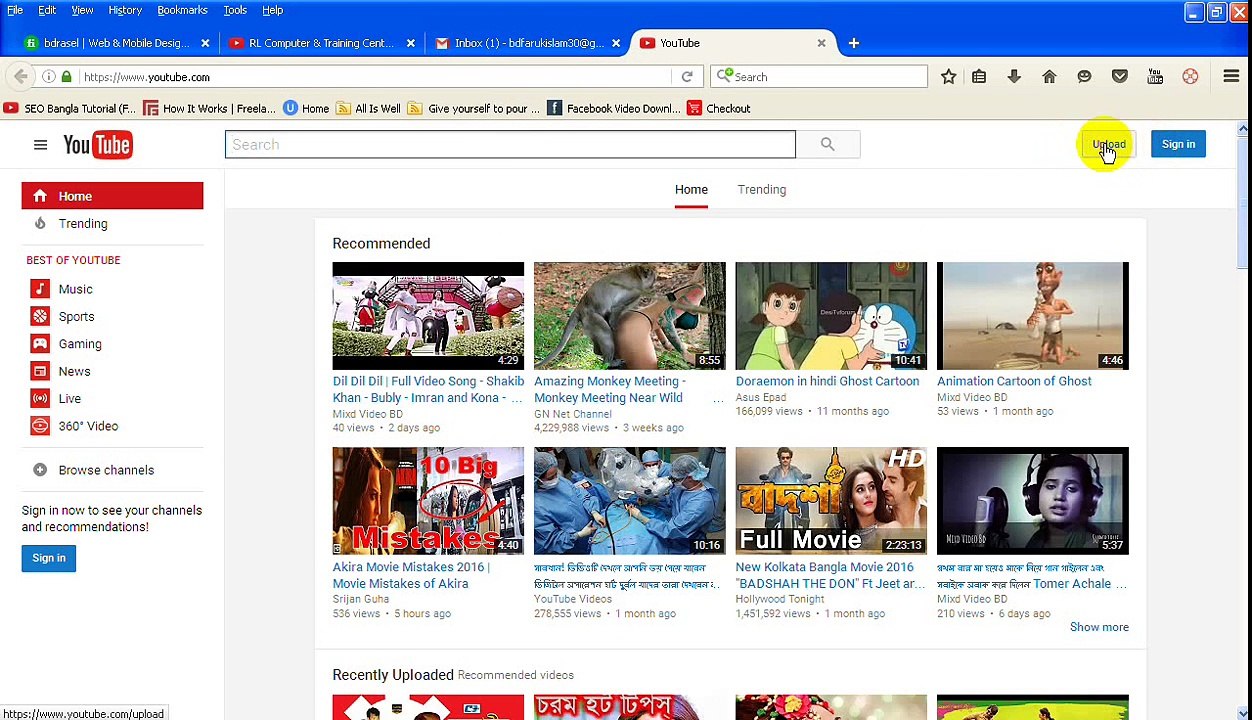
Task: Open the File menu
Action: [x=15, y=10]
